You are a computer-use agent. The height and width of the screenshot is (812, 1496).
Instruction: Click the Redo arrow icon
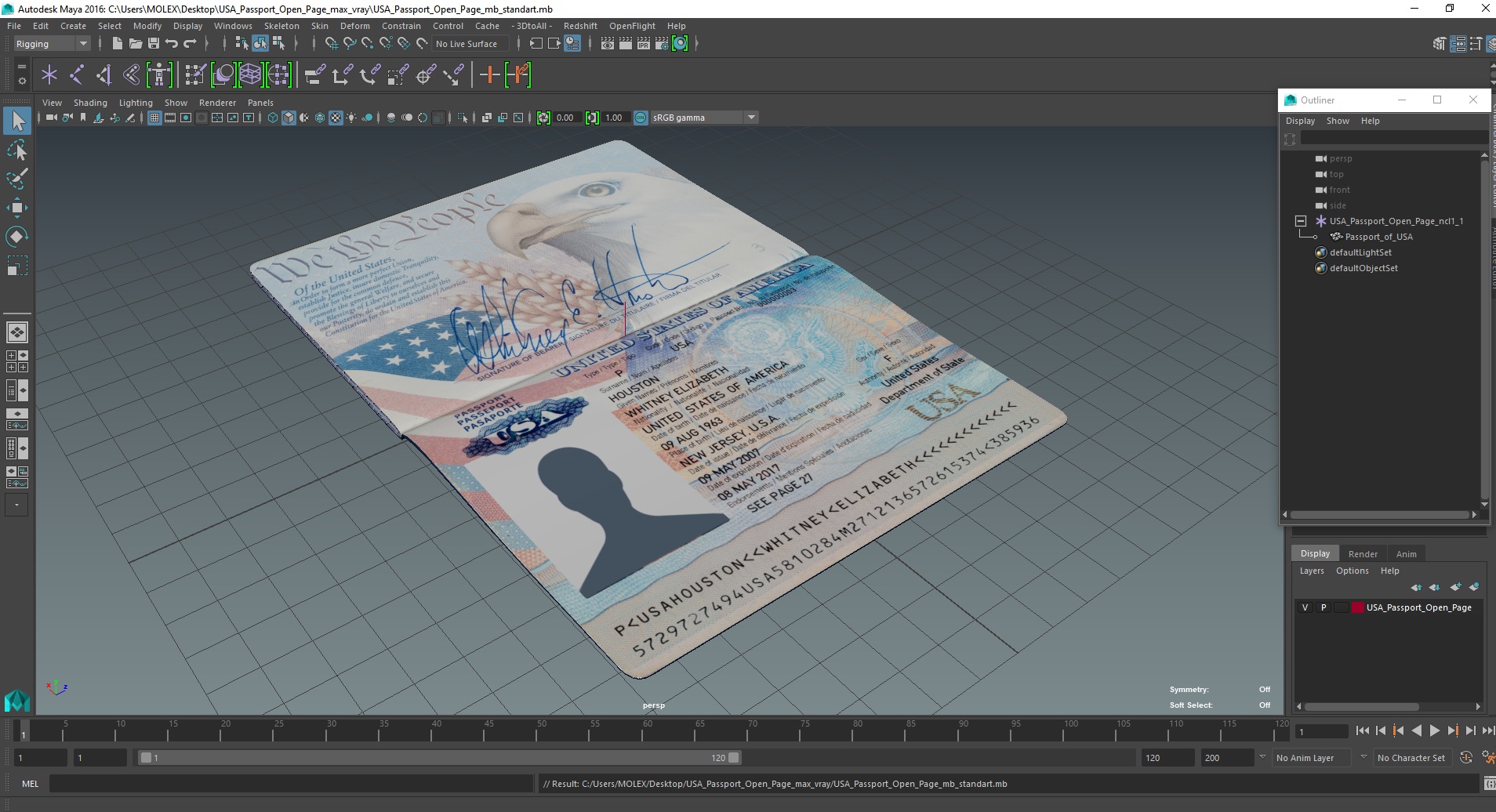tap(190, 44)
